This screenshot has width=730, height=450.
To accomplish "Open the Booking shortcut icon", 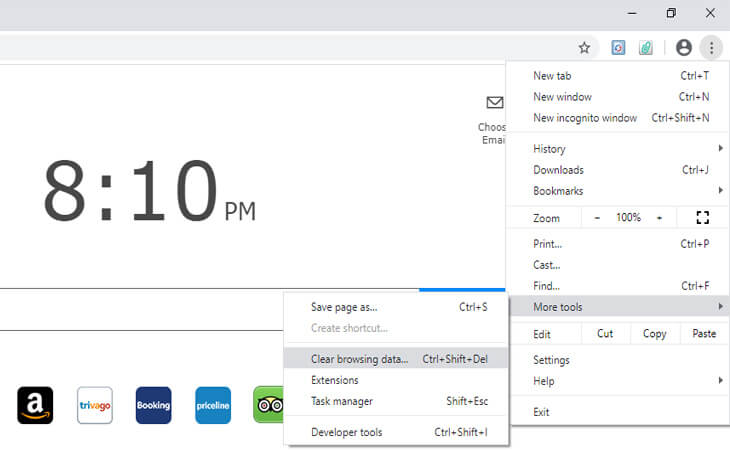I will click(153, 405).
